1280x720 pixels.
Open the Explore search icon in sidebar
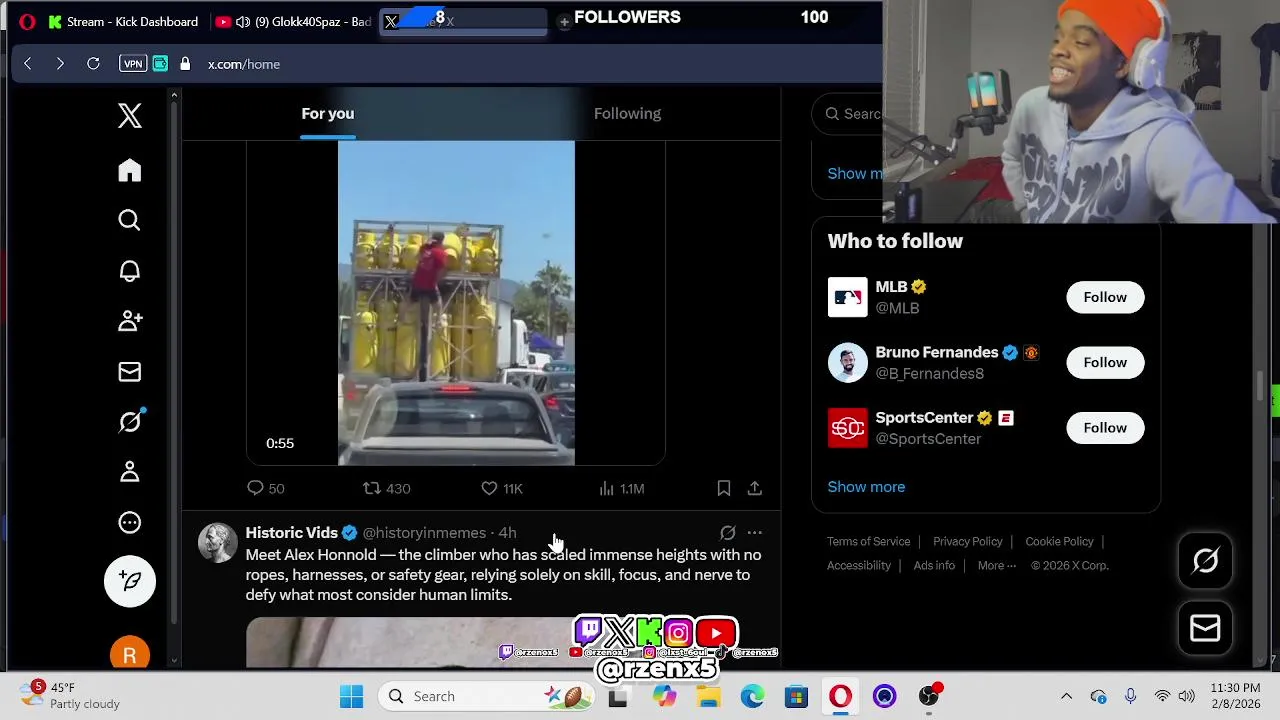pos(129,220)
